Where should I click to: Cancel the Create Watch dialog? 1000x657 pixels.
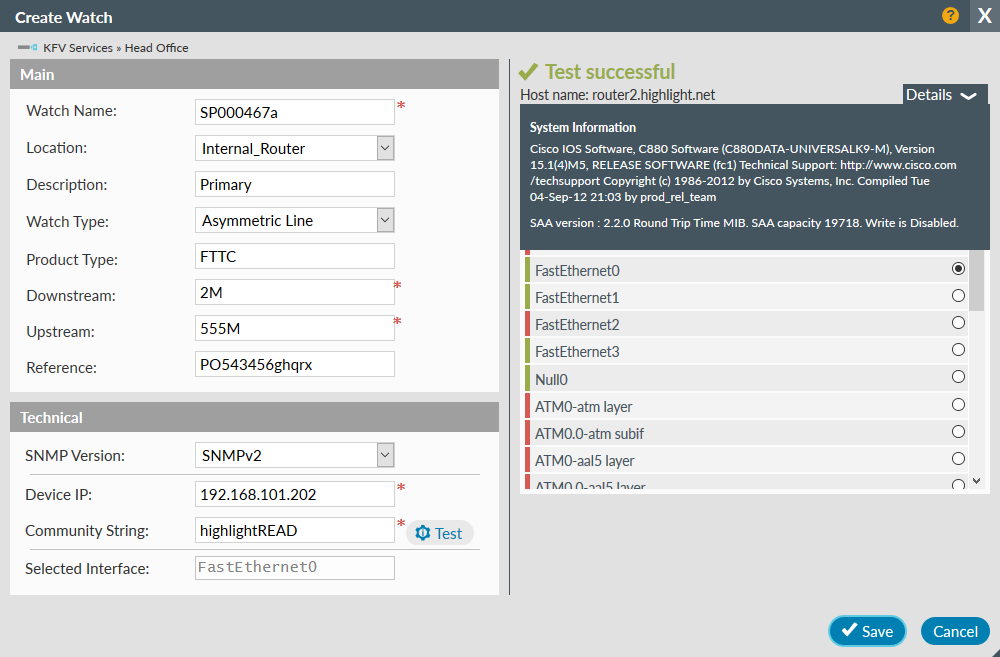pos(955,631)
